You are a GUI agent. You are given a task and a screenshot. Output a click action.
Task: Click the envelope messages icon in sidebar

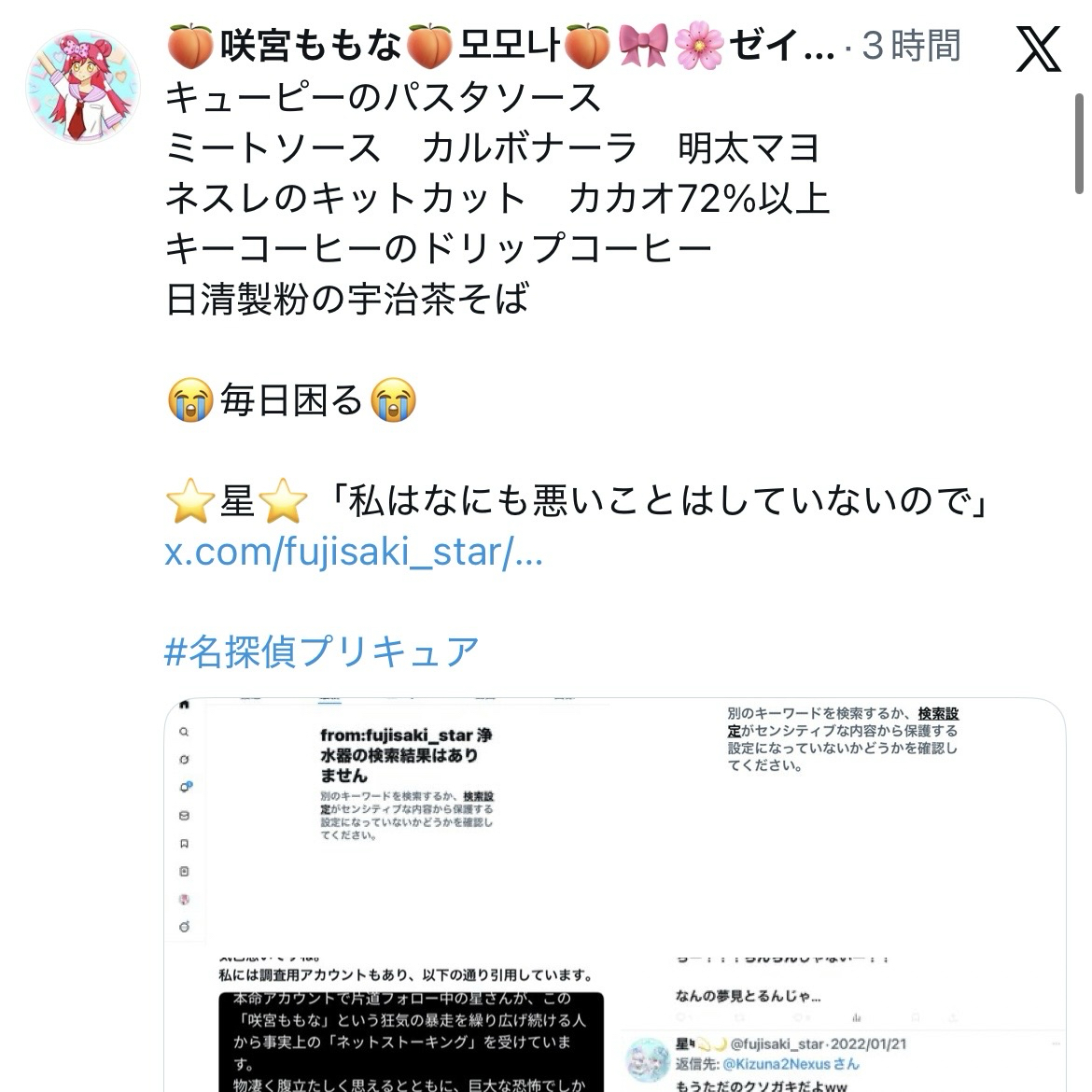click(x=184, y=816)
